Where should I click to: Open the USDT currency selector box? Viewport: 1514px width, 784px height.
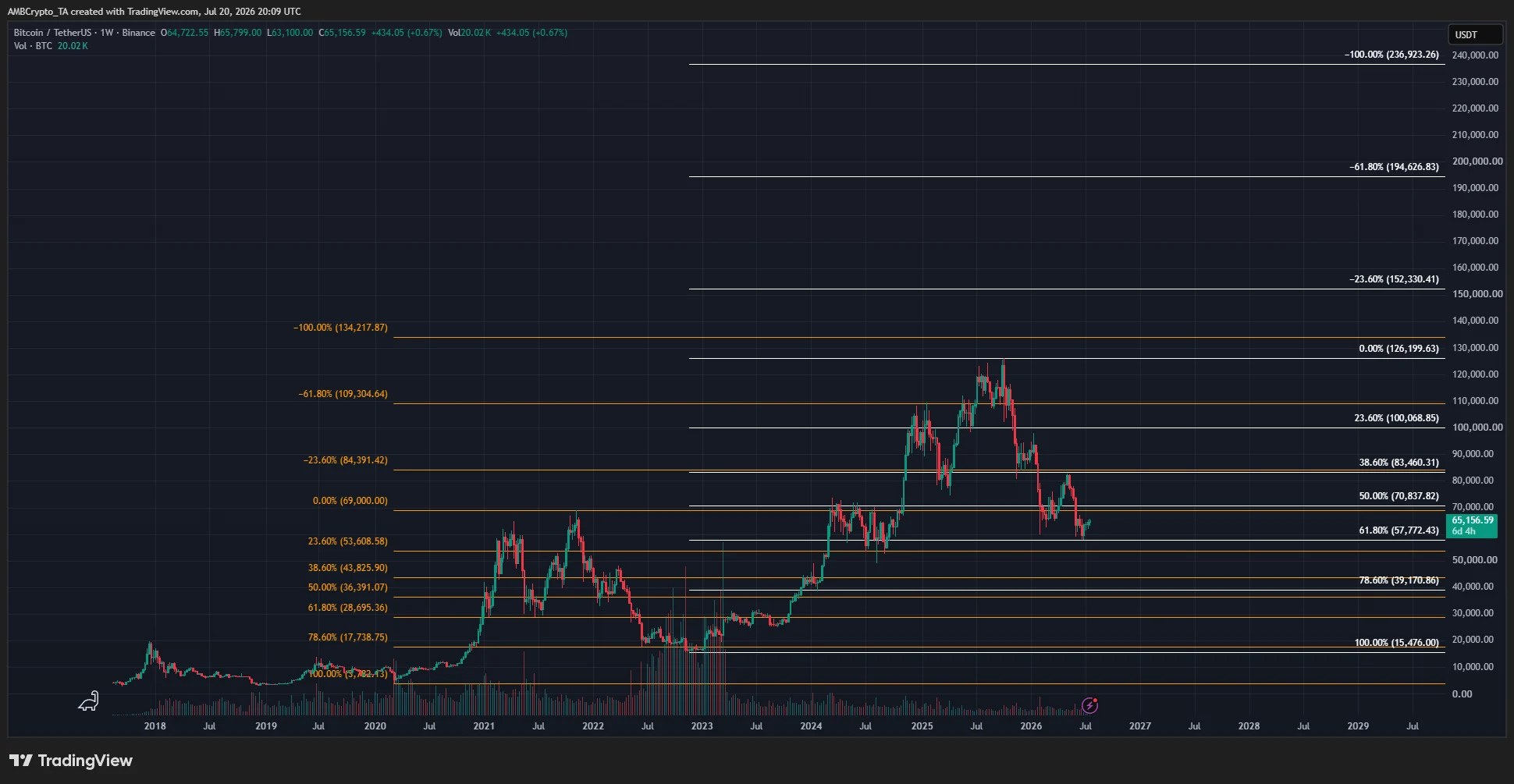pyautogui.click(x=1475, y=34)
